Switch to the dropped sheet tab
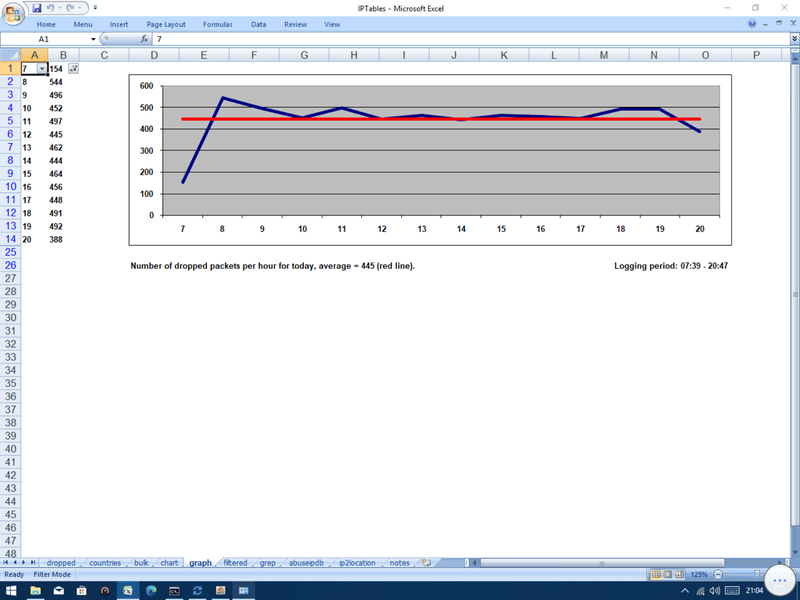Image resolution: width=800 pixels, height=600 pixels. coord(61,563)
